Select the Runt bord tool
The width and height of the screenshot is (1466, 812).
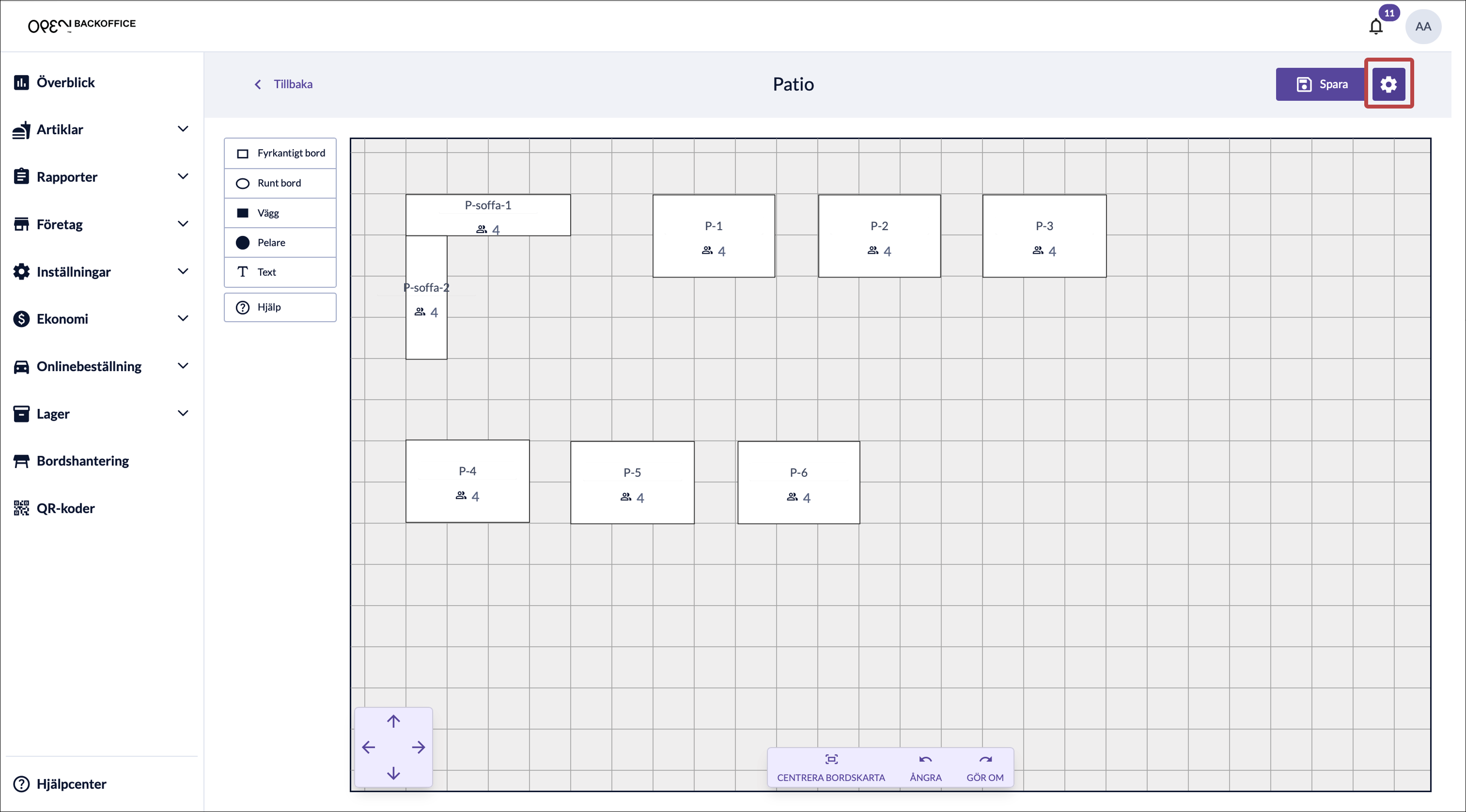coord(280,183)
